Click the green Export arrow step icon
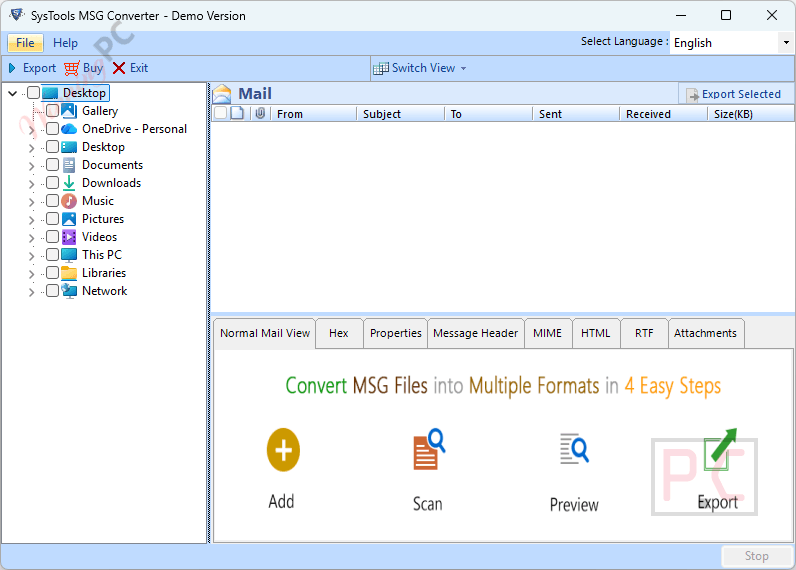The width and height of the screenshot is (796, 570). click(721, 449)
